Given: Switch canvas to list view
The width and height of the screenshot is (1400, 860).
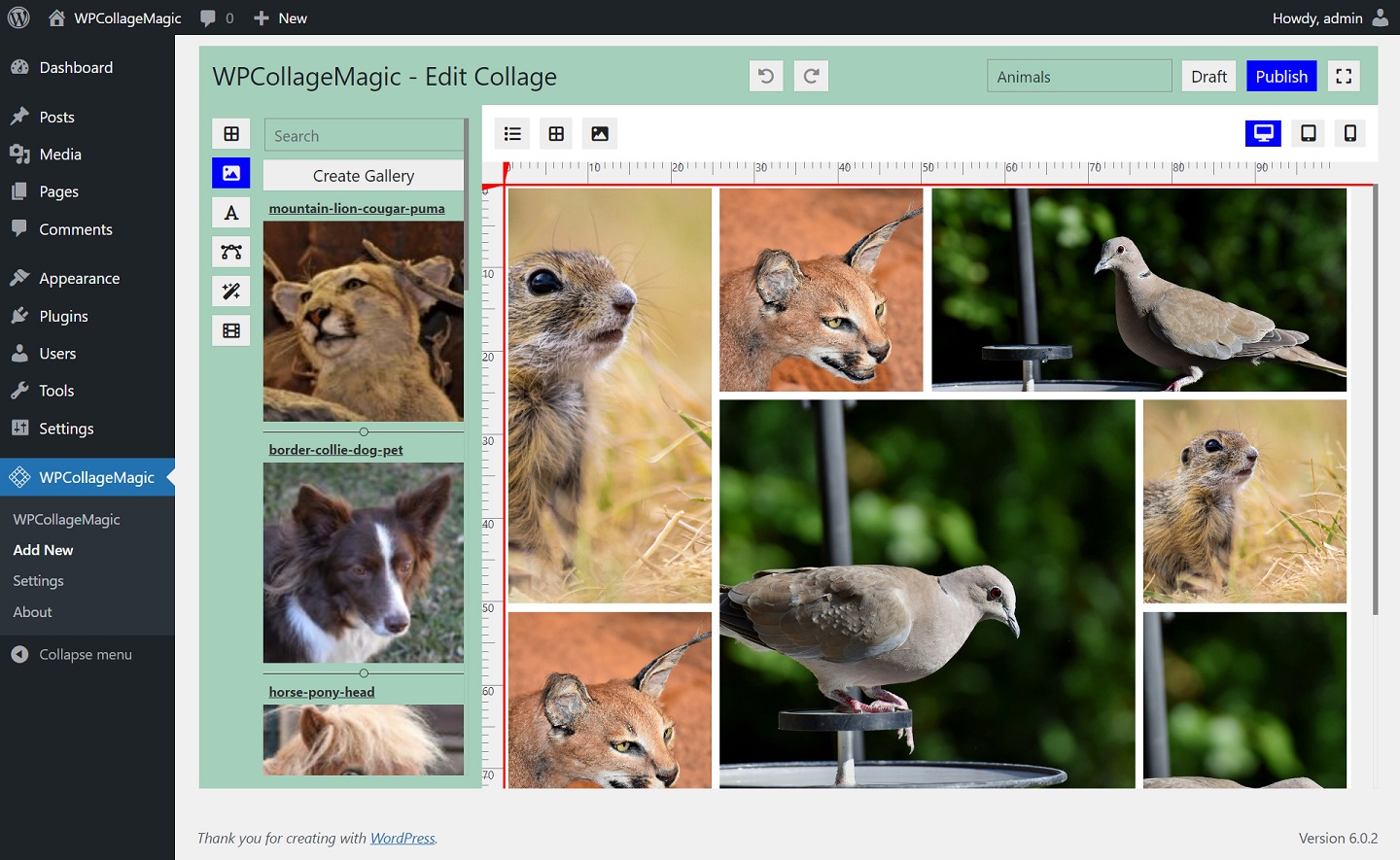Looking at the screenshot, I should 512,133.
